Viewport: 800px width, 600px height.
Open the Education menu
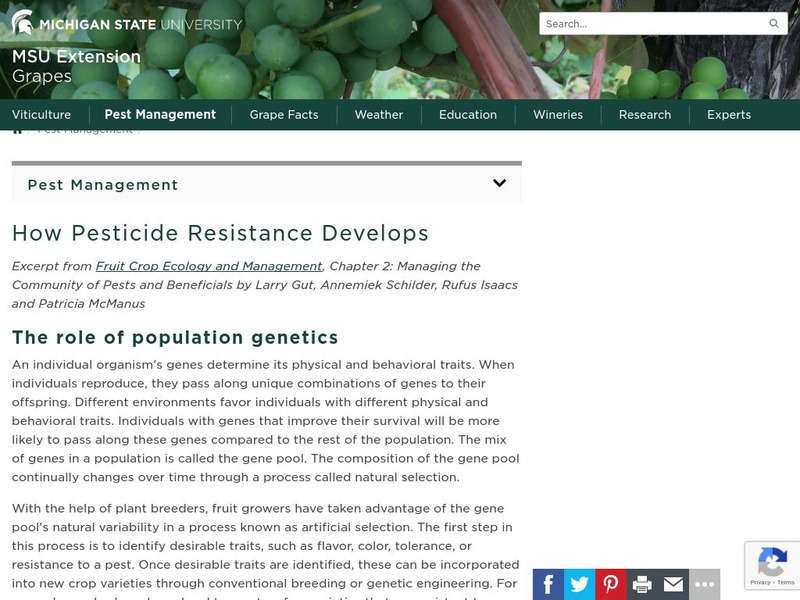468,115
